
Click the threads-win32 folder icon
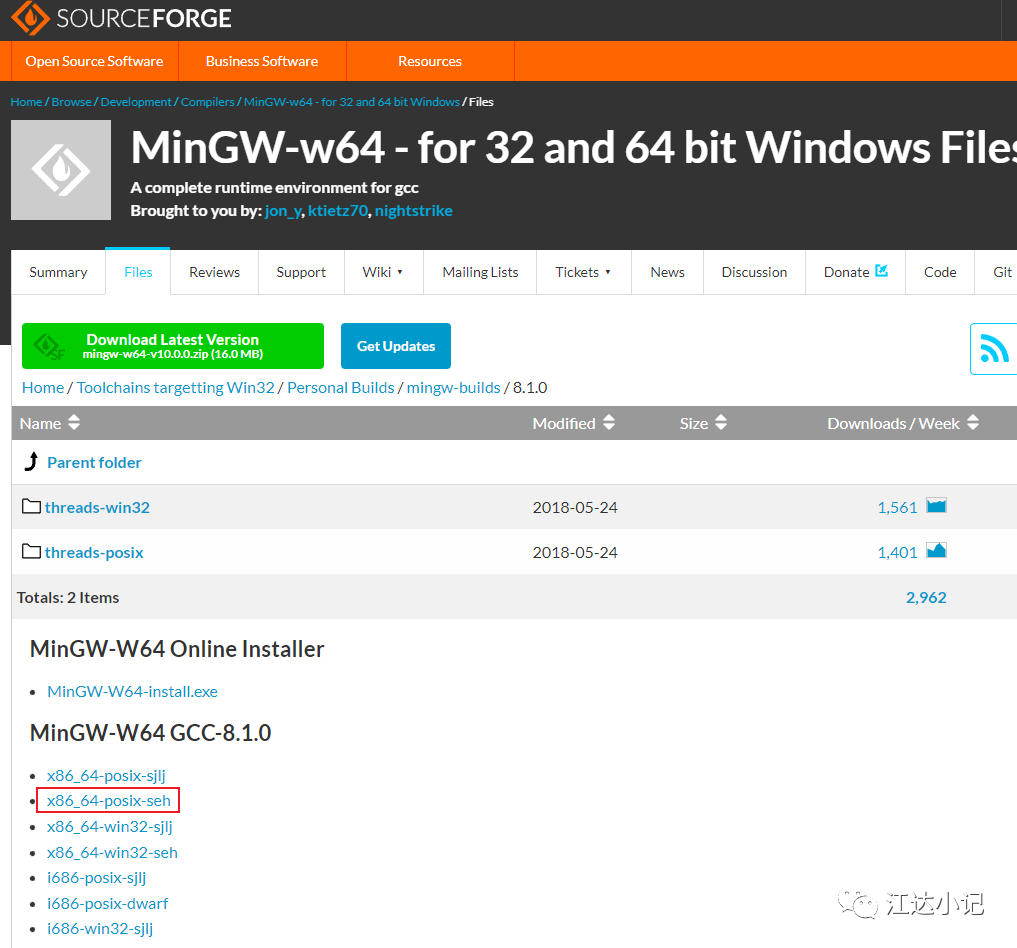31,506
